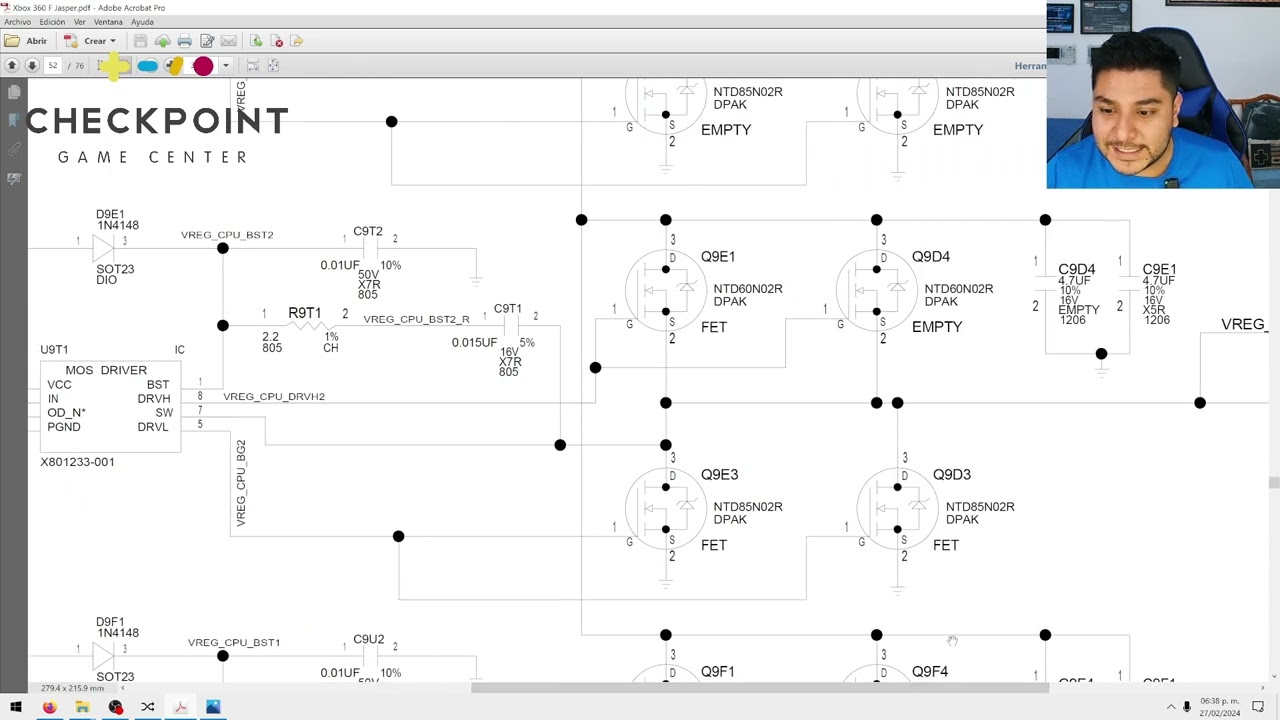Click the horizontal scrollbar thumb
Viewport: 1280px width, 720px height.
click(x=760, y=687)
